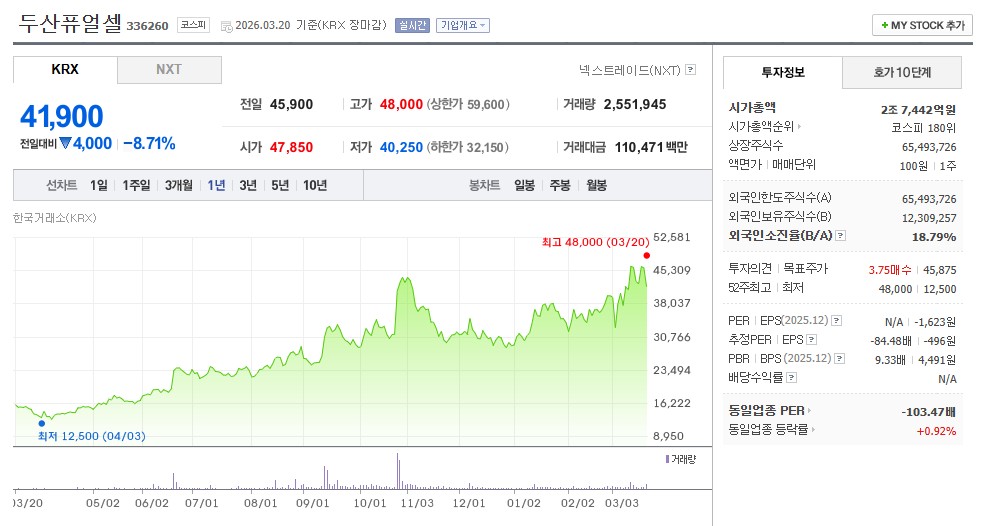This screenshot has height=526, width=982.
Task: Click the current price 41,900
Action: pyautogui.click(x=61, y=116)
